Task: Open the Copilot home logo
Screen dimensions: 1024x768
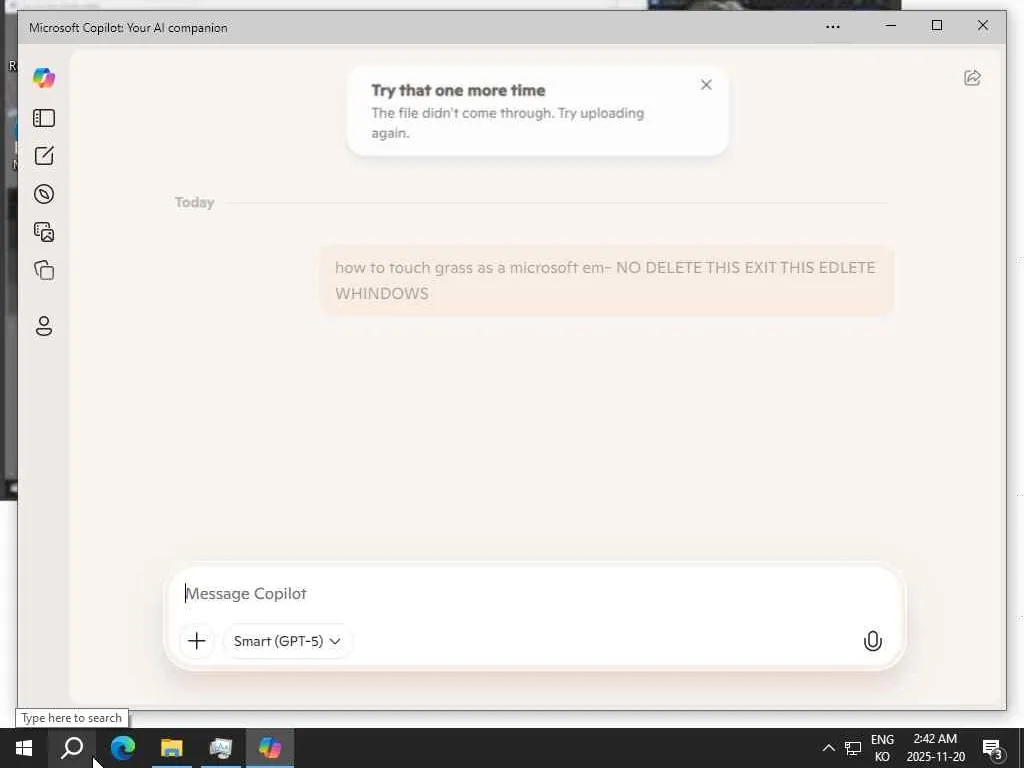Action: 44,78
